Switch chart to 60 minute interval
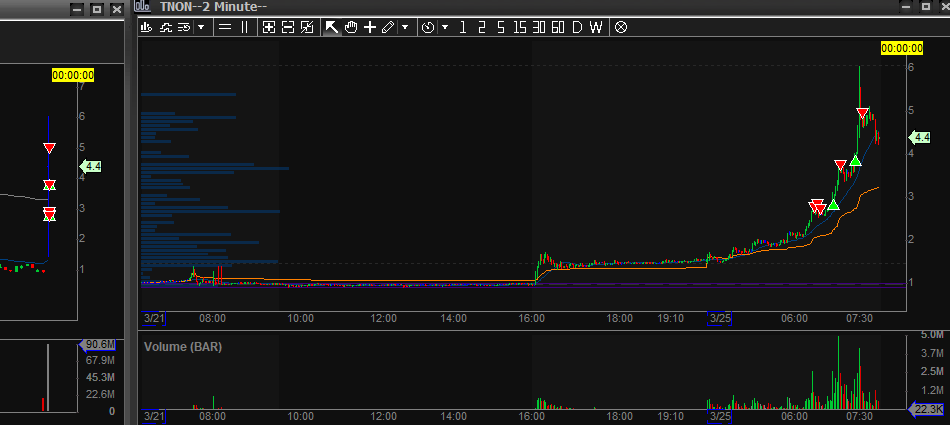The image size is (950, 425). pyautogui.click(x=558, y=27)
